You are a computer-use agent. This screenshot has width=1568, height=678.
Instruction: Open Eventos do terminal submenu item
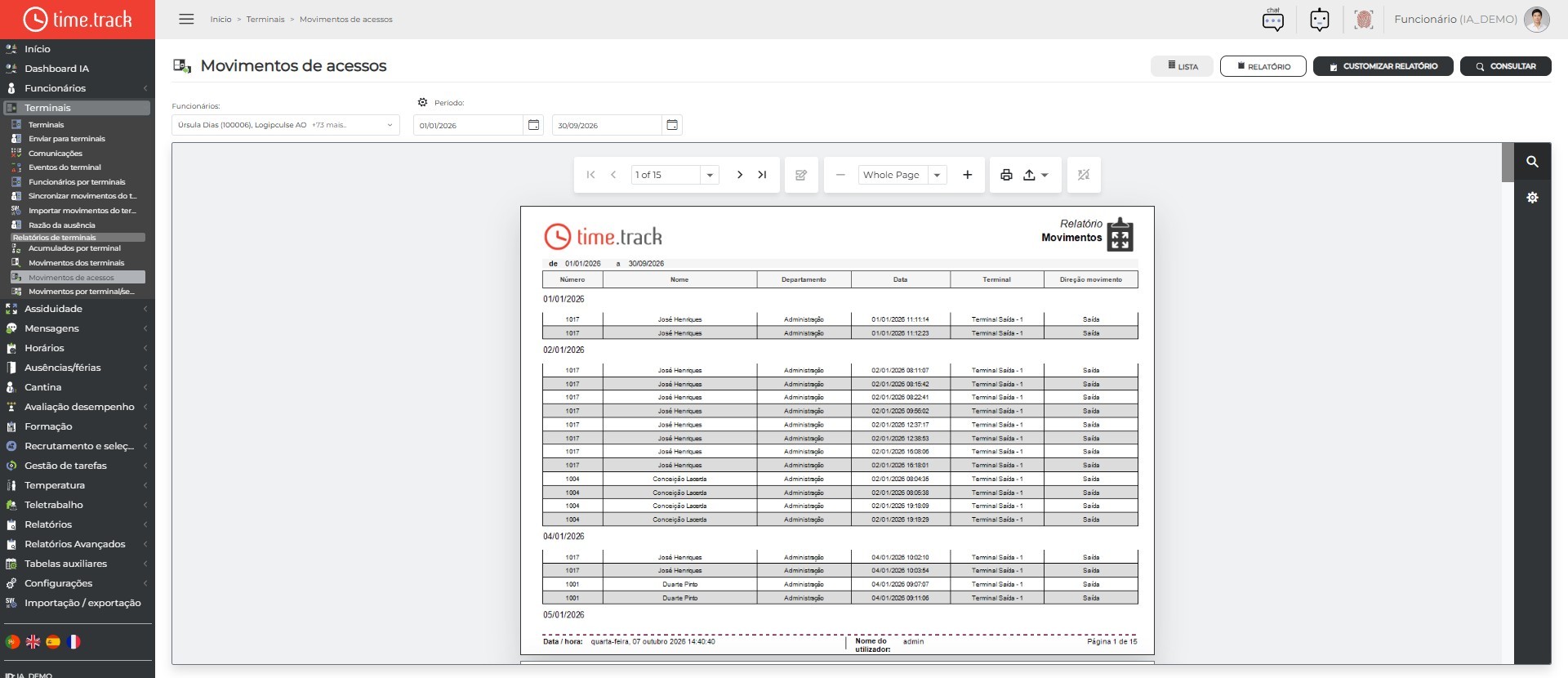[65, 167]
